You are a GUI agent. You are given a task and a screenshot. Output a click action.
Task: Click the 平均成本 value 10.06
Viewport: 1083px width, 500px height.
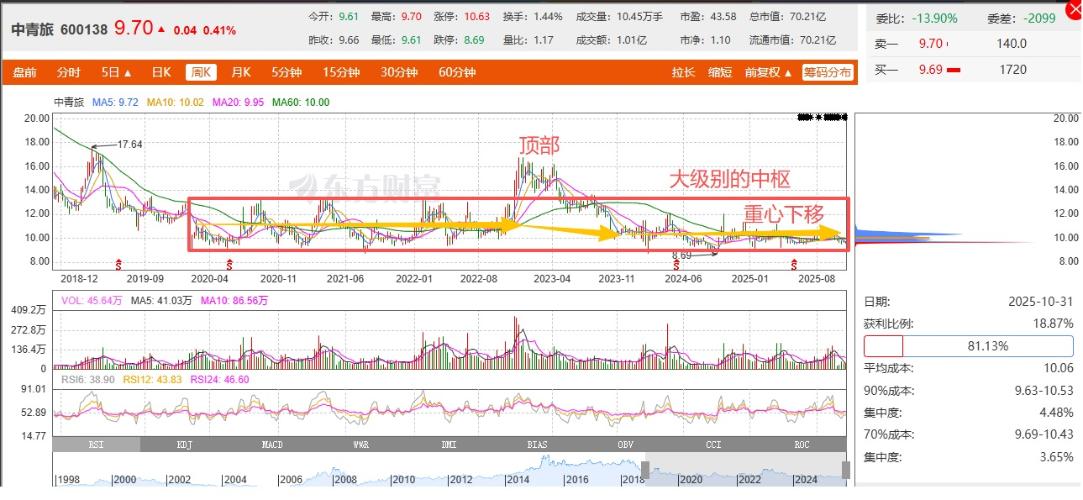tap(1060, 368)
